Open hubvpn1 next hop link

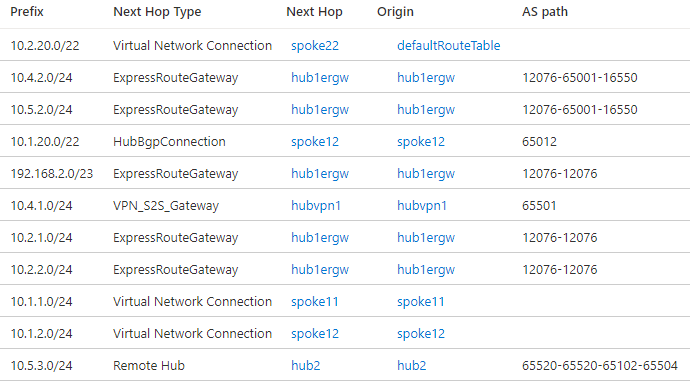[316, 206]
